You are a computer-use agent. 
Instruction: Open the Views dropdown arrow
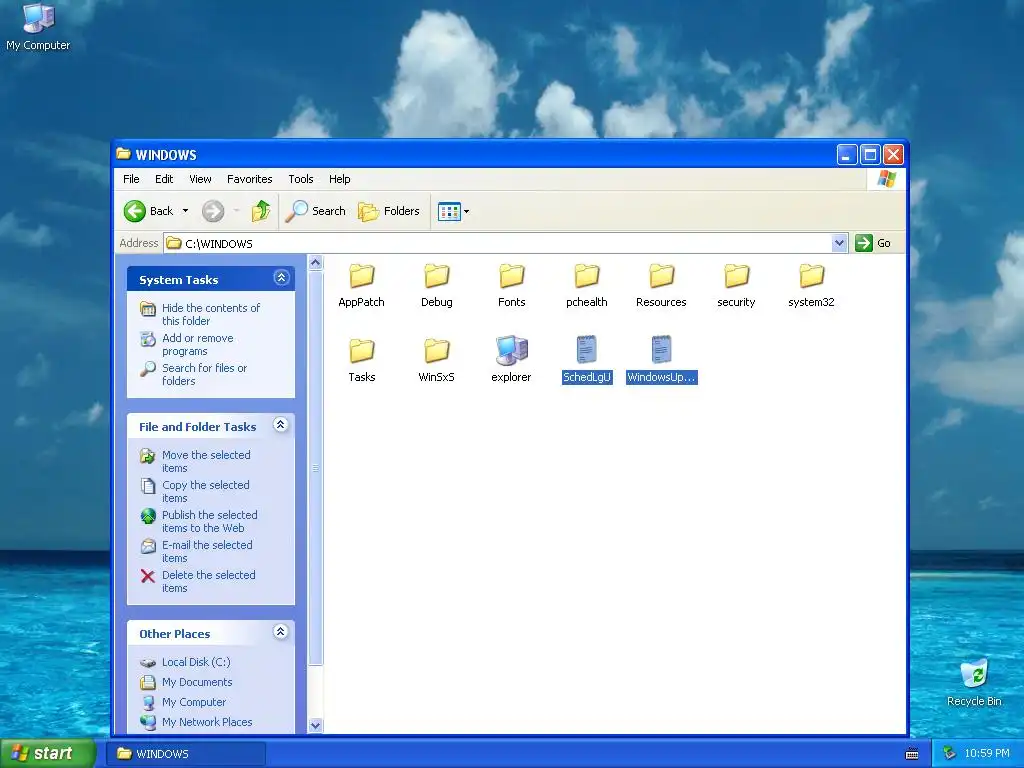point(466,212)
